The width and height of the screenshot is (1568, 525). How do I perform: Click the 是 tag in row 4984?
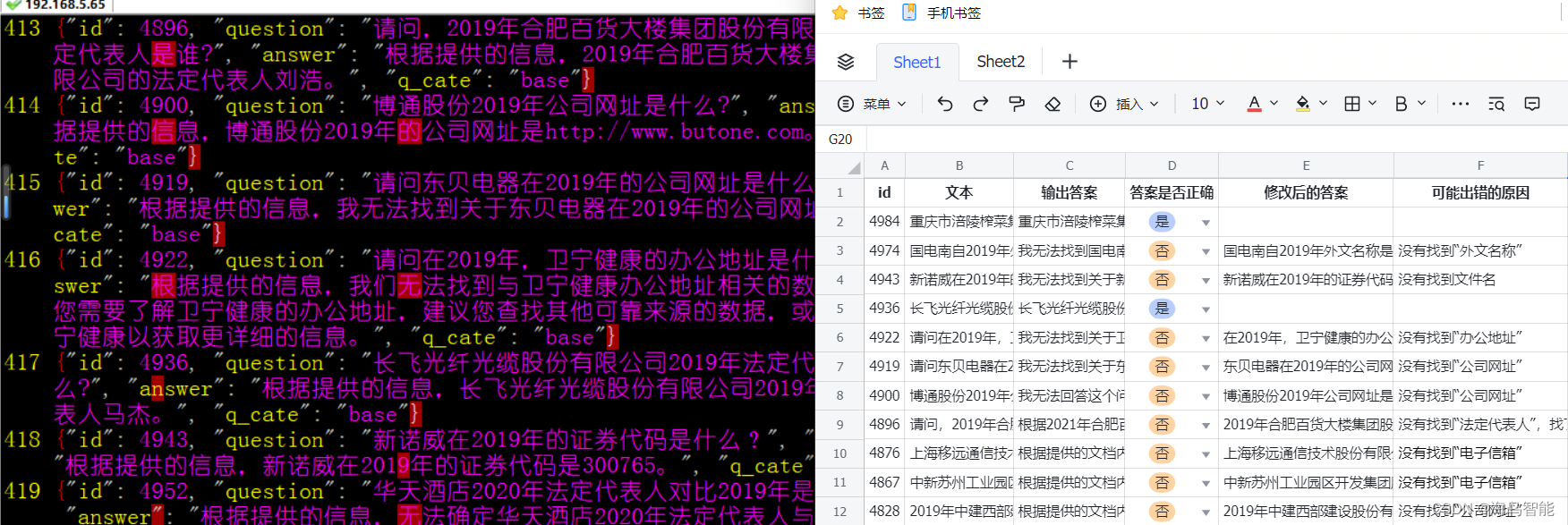[x=1162, y=222]
